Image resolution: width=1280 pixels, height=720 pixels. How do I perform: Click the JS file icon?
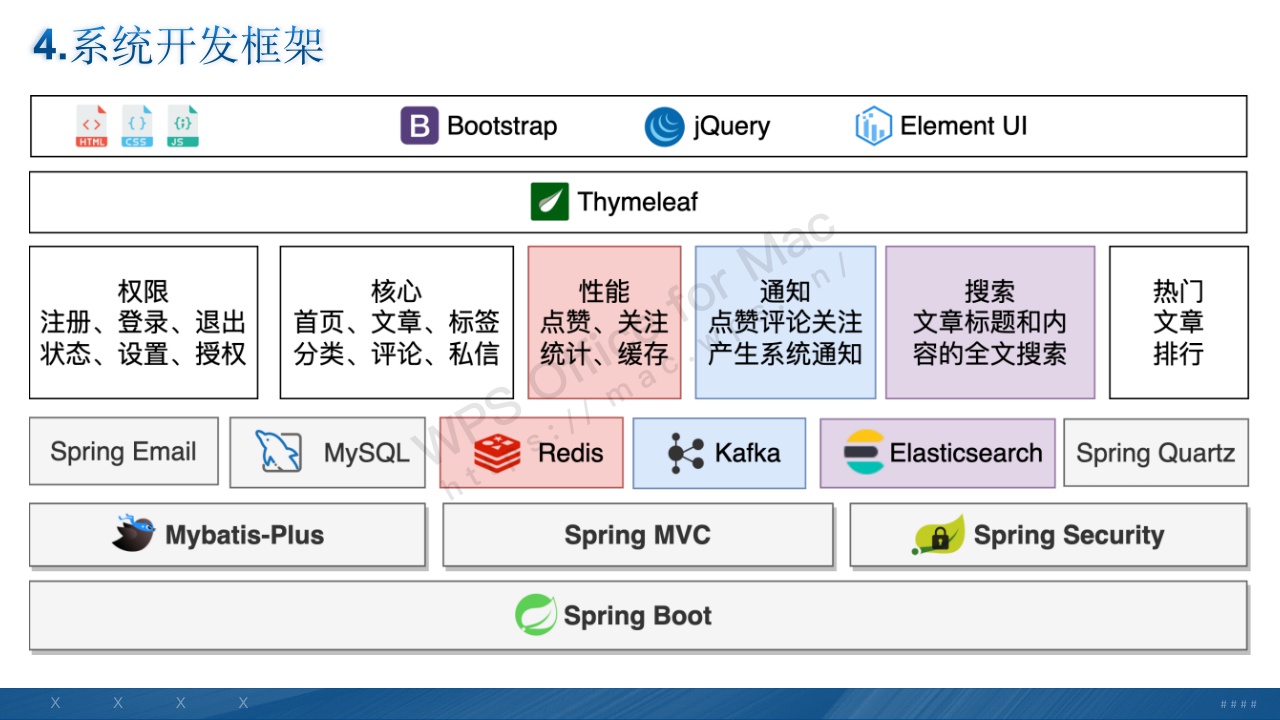pos(183,126)
